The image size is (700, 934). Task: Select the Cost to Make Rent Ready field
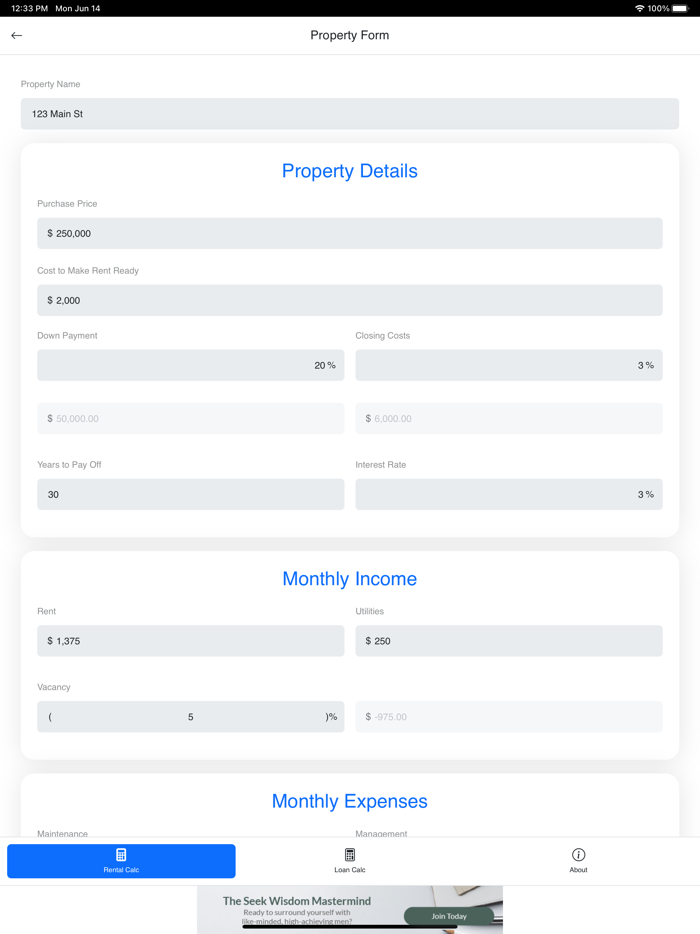pyautogui.click(x=349, y=300)
